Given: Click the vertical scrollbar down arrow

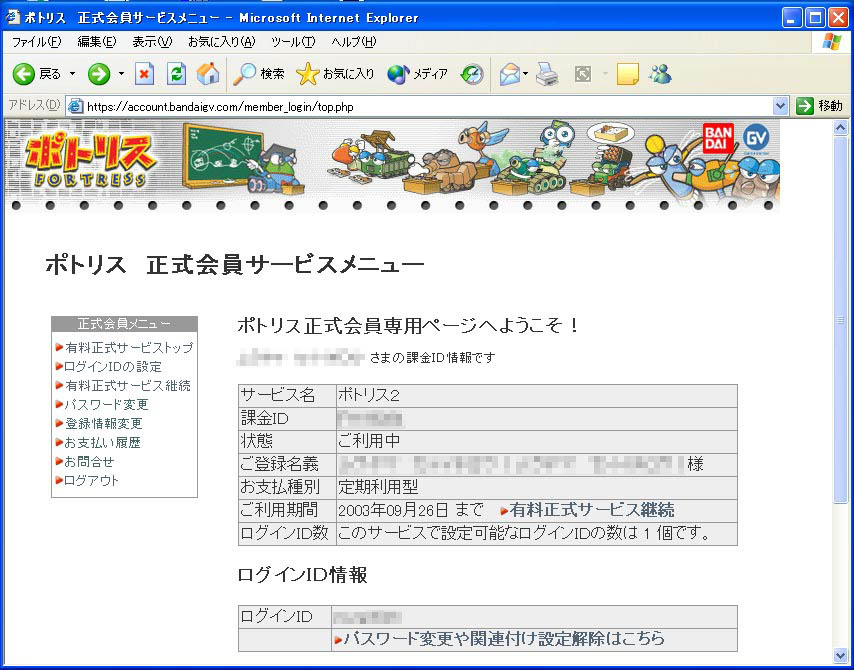Looking at the screenshot, I should [841, 655].
